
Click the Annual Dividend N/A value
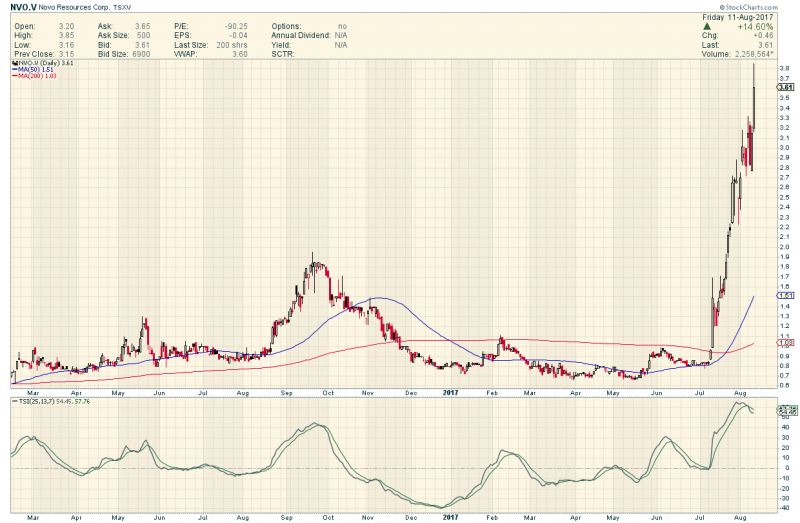[341, 36]
